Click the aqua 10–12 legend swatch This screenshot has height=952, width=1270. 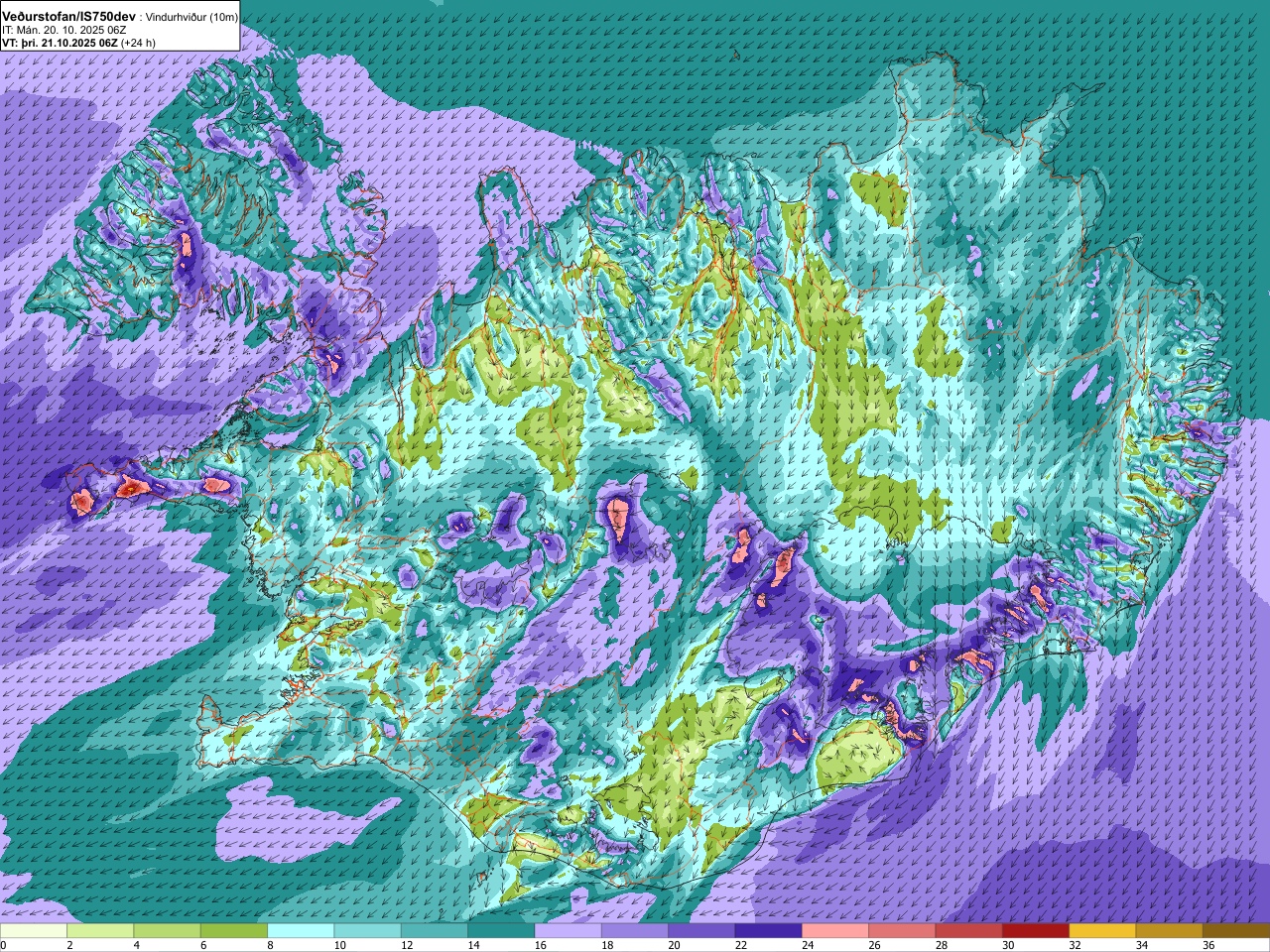pos(367,931)
